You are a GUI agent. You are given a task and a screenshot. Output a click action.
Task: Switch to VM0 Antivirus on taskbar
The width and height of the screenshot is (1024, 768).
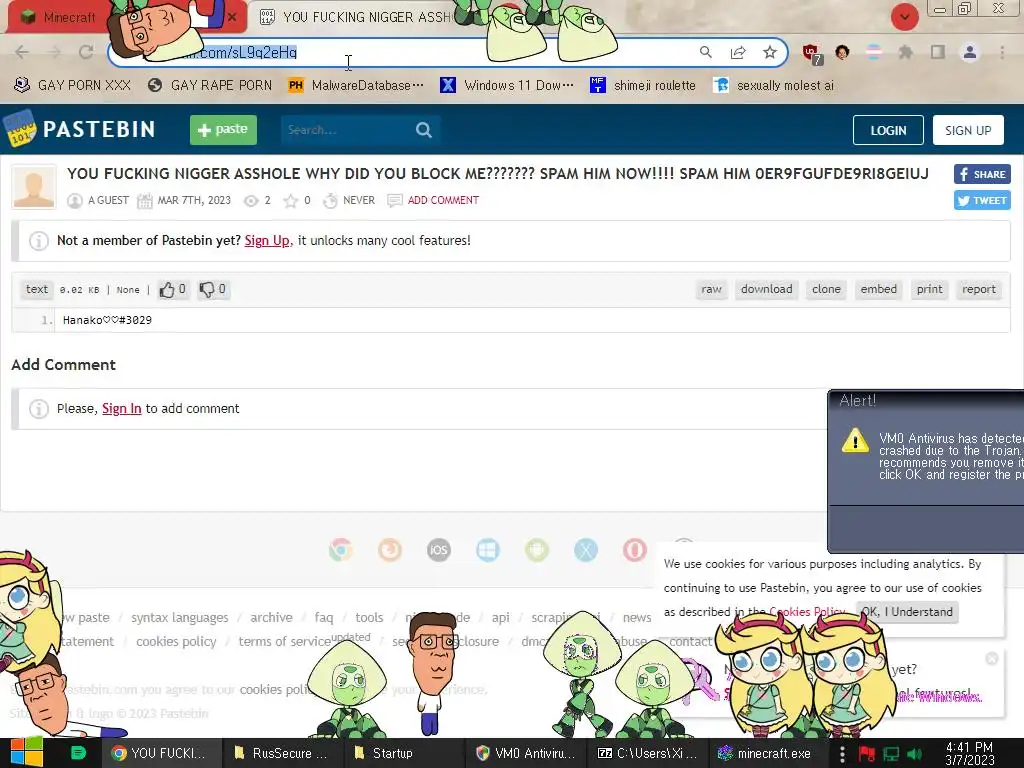[526, 753]
